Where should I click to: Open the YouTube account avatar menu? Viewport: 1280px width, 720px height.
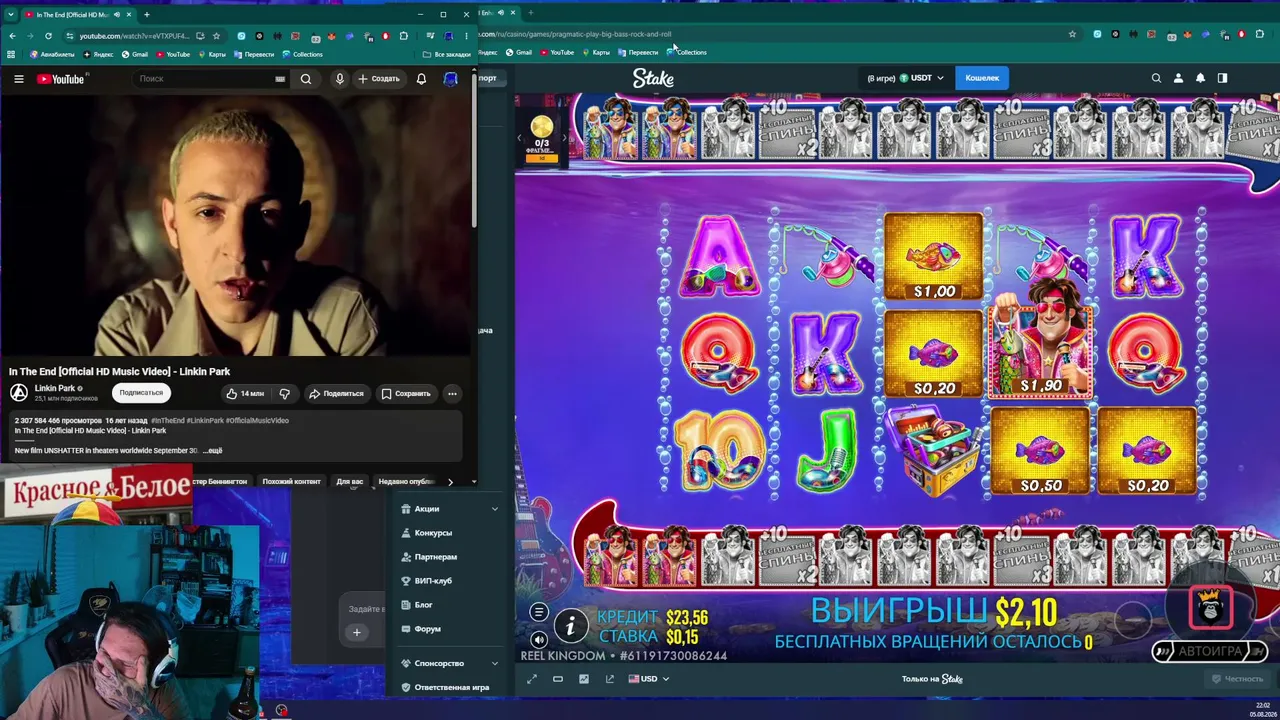pos(451,79)
